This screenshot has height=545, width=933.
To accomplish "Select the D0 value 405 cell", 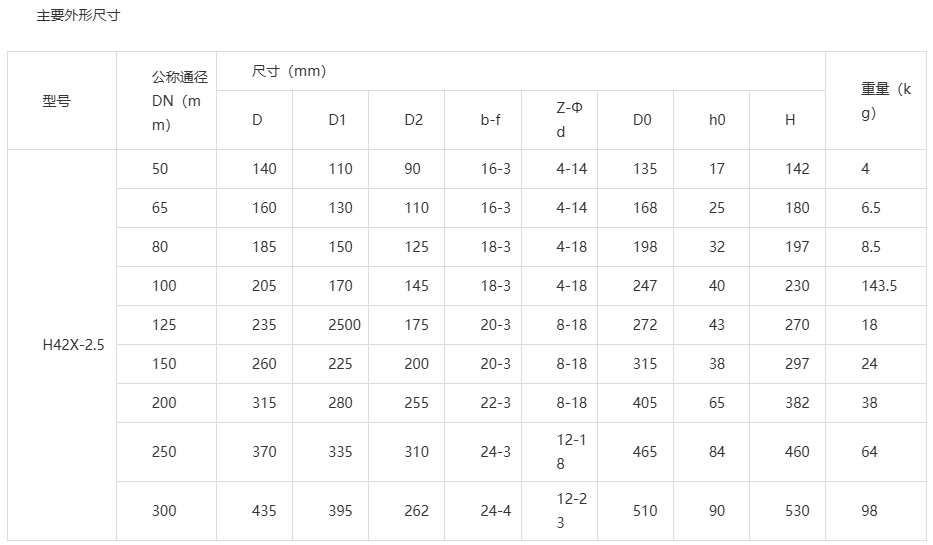I will click(x=635, y=403).
